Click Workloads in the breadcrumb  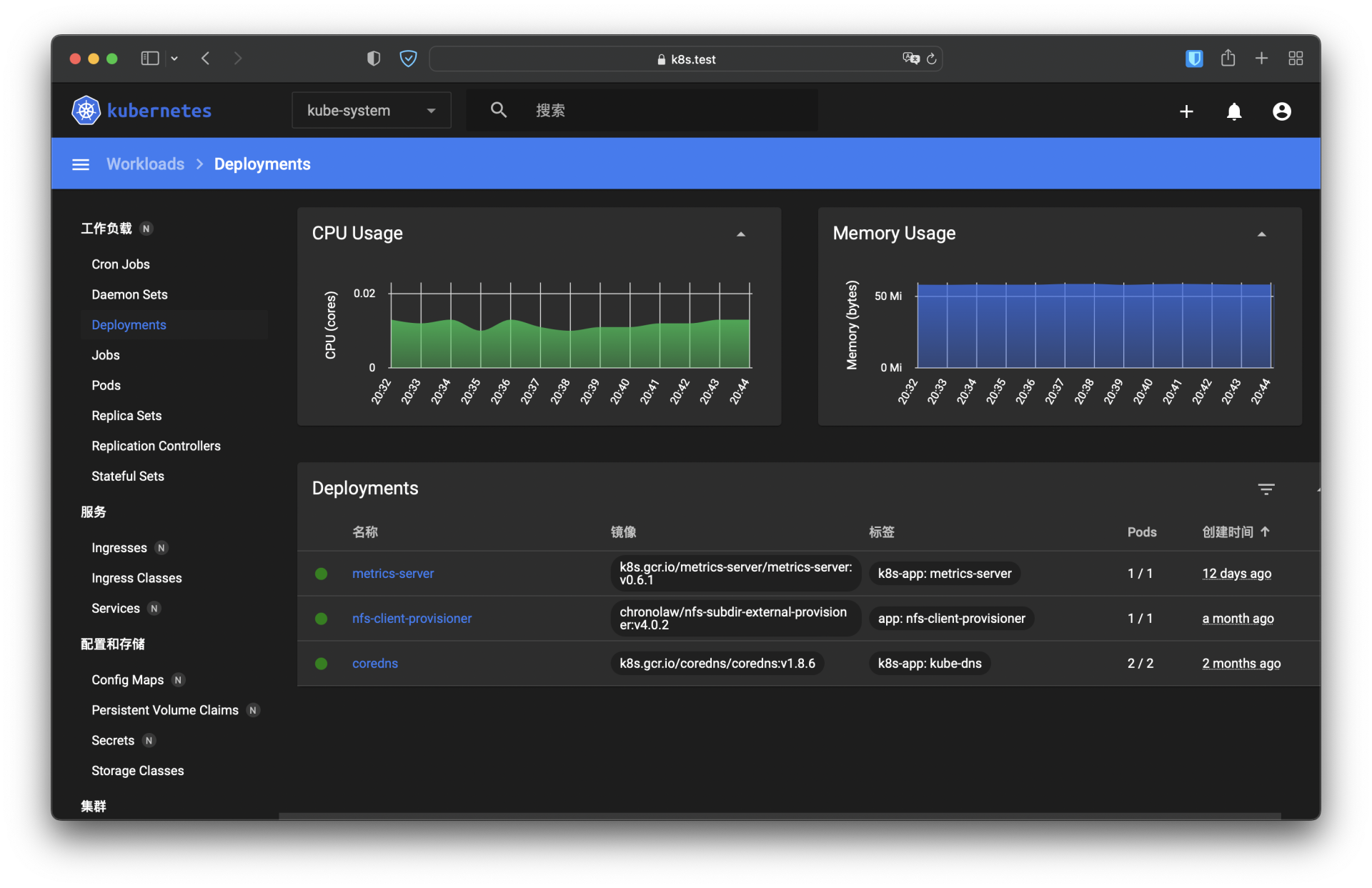145,164
